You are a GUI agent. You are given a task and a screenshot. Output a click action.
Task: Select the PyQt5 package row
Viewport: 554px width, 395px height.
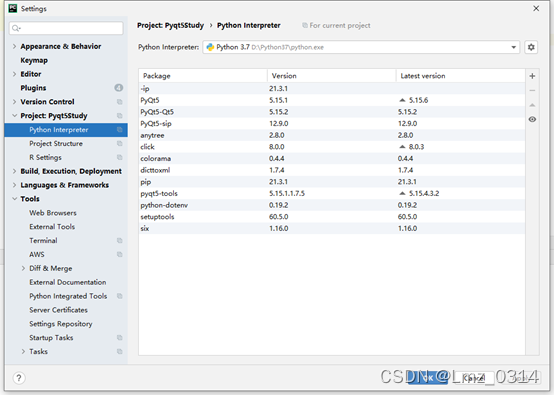point(332,100)
